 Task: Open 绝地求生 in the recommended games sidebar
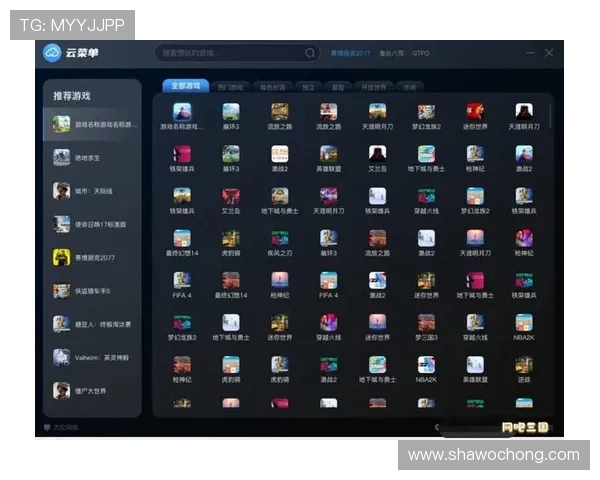click(x=96, y=158)
